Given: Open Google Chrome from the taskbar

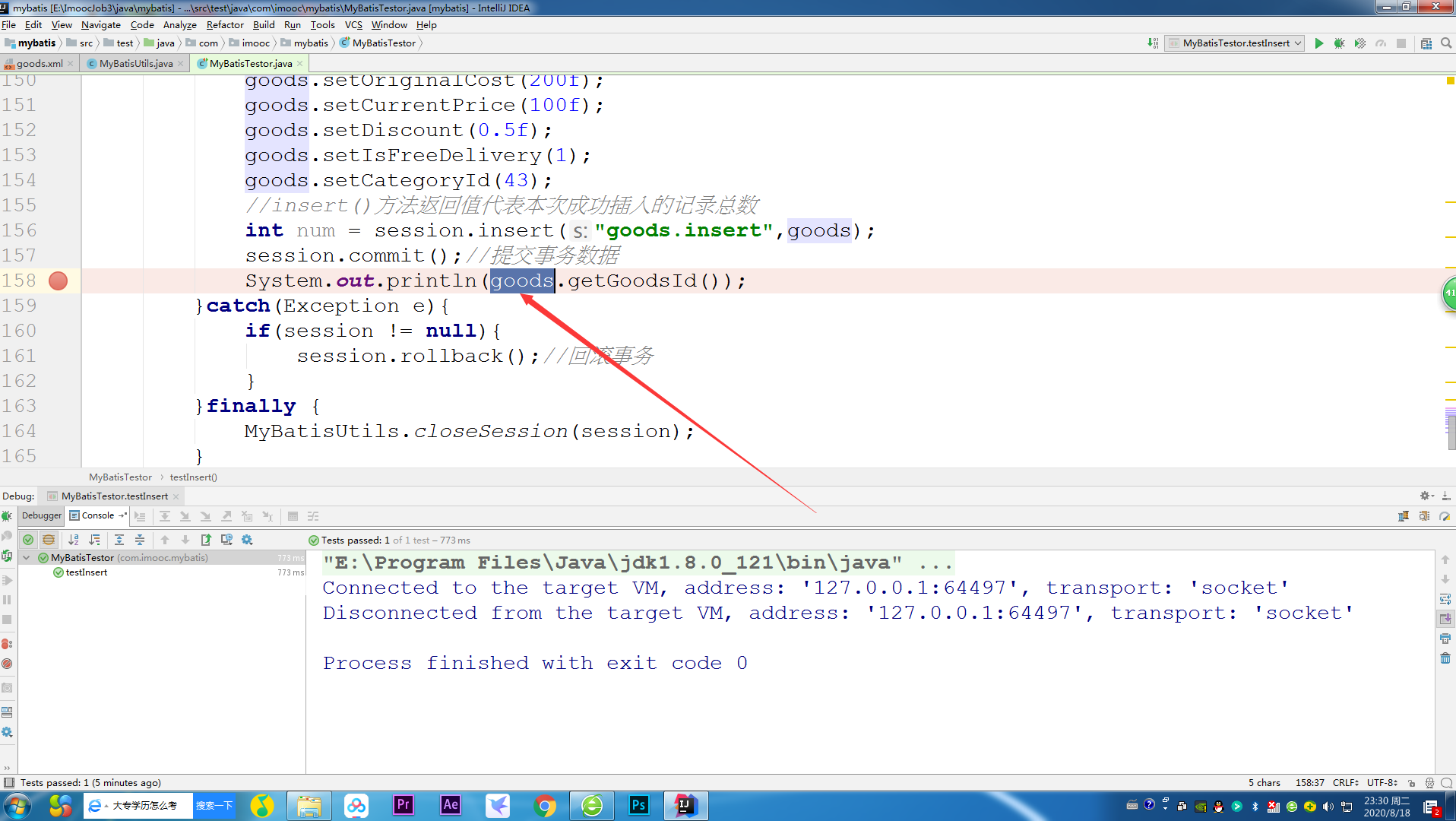Looking at the screenshot, I should 545,805.
